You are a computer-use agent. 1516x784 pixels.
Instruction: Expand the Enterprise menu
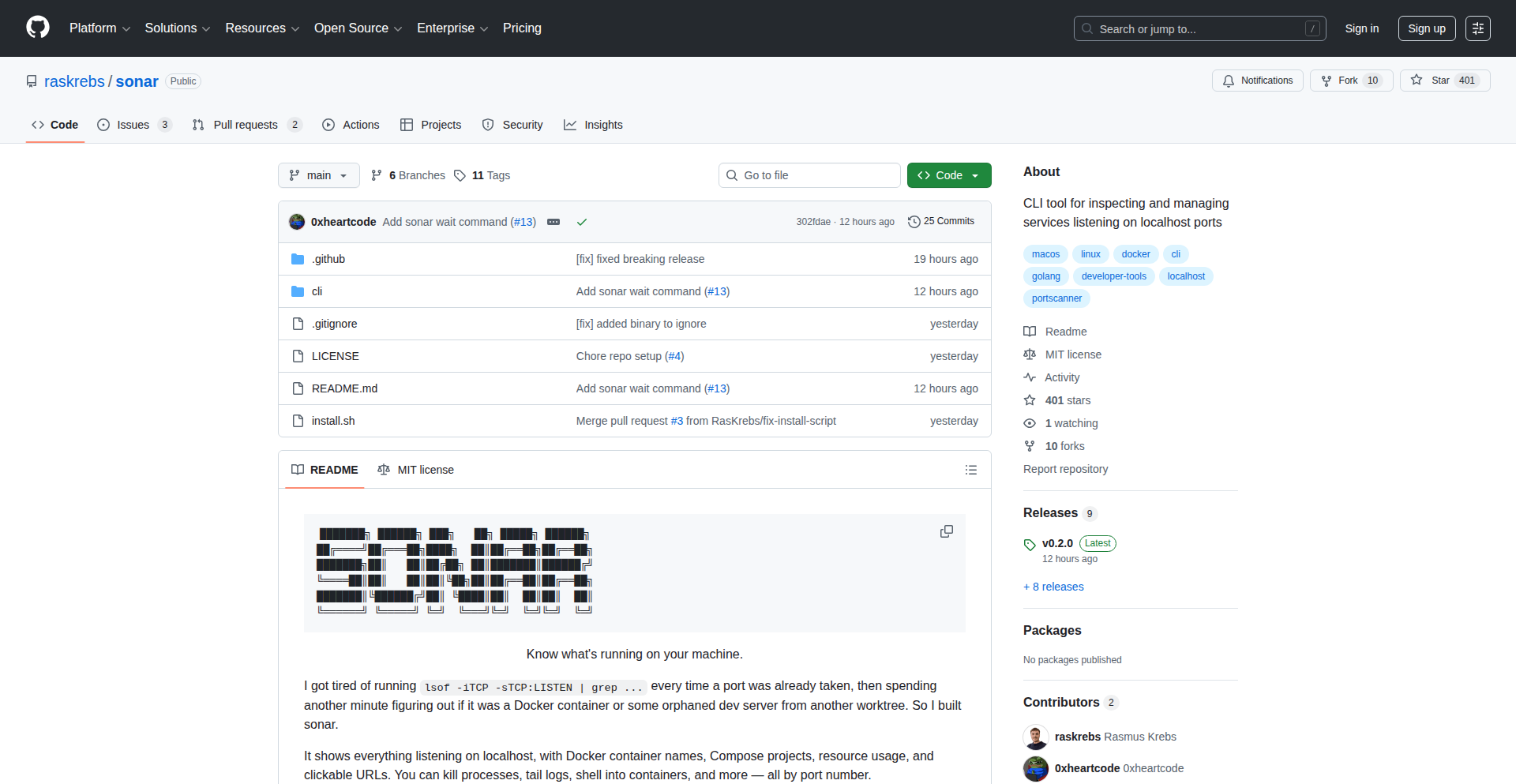(452, 28)
